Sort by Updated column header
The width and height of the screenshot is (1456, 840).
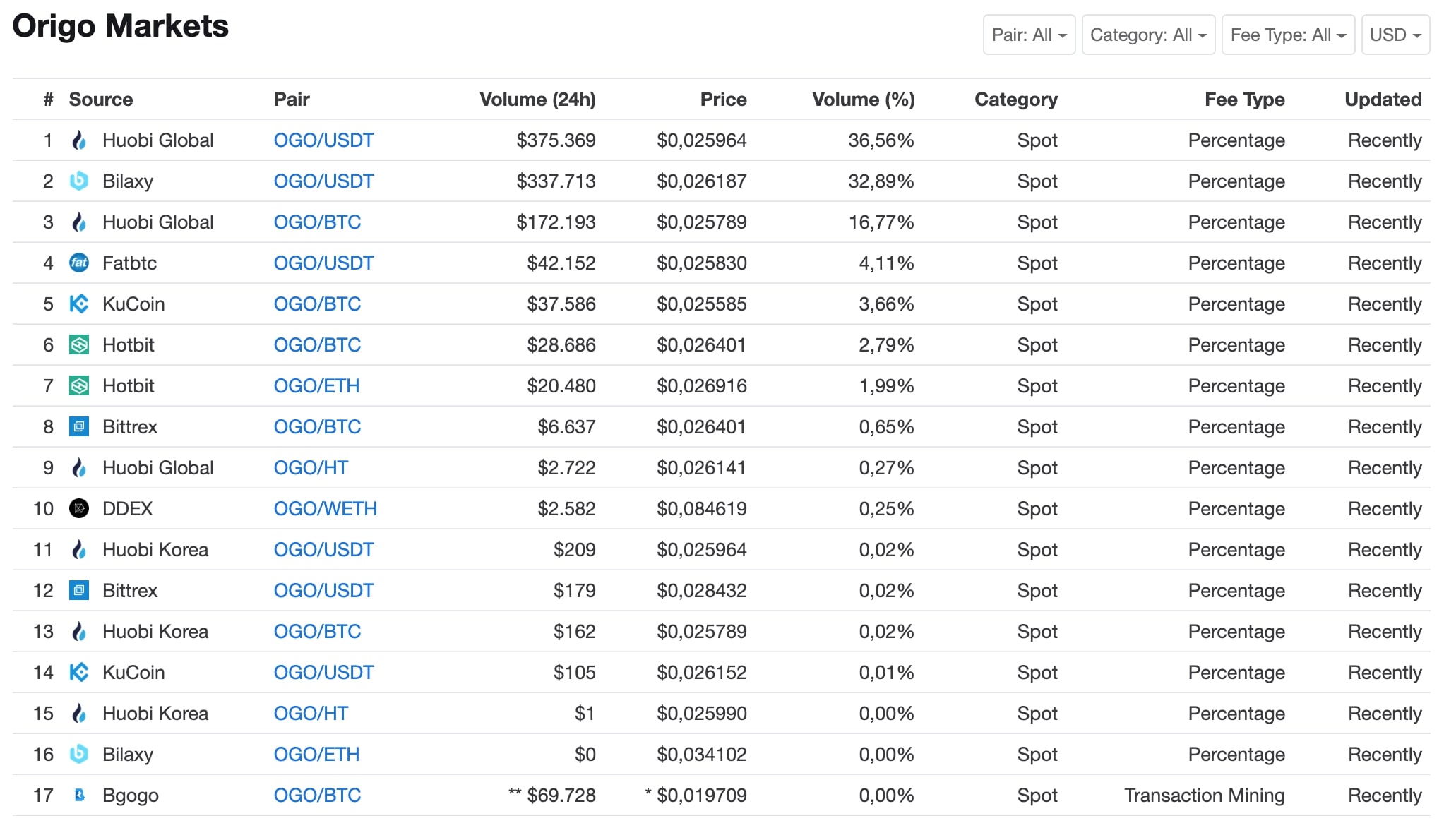1383,100
